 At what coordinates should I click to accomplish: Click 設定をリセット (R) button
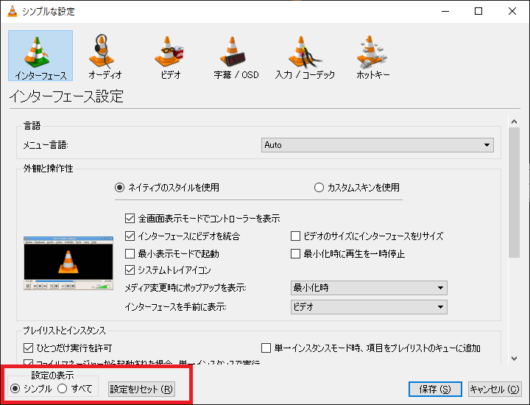141,389
